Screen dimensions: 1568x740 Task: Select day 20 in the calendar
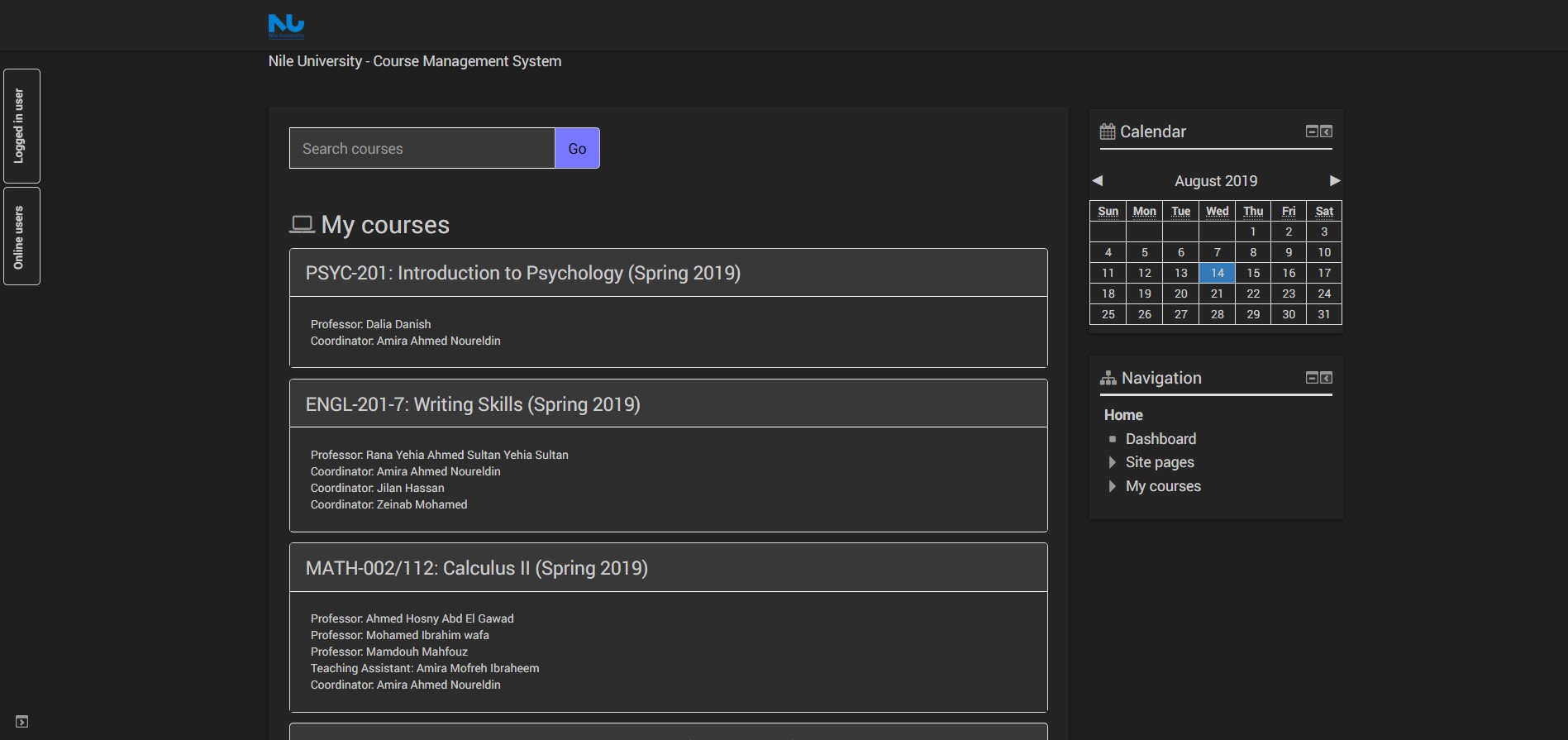(1180, 294)
